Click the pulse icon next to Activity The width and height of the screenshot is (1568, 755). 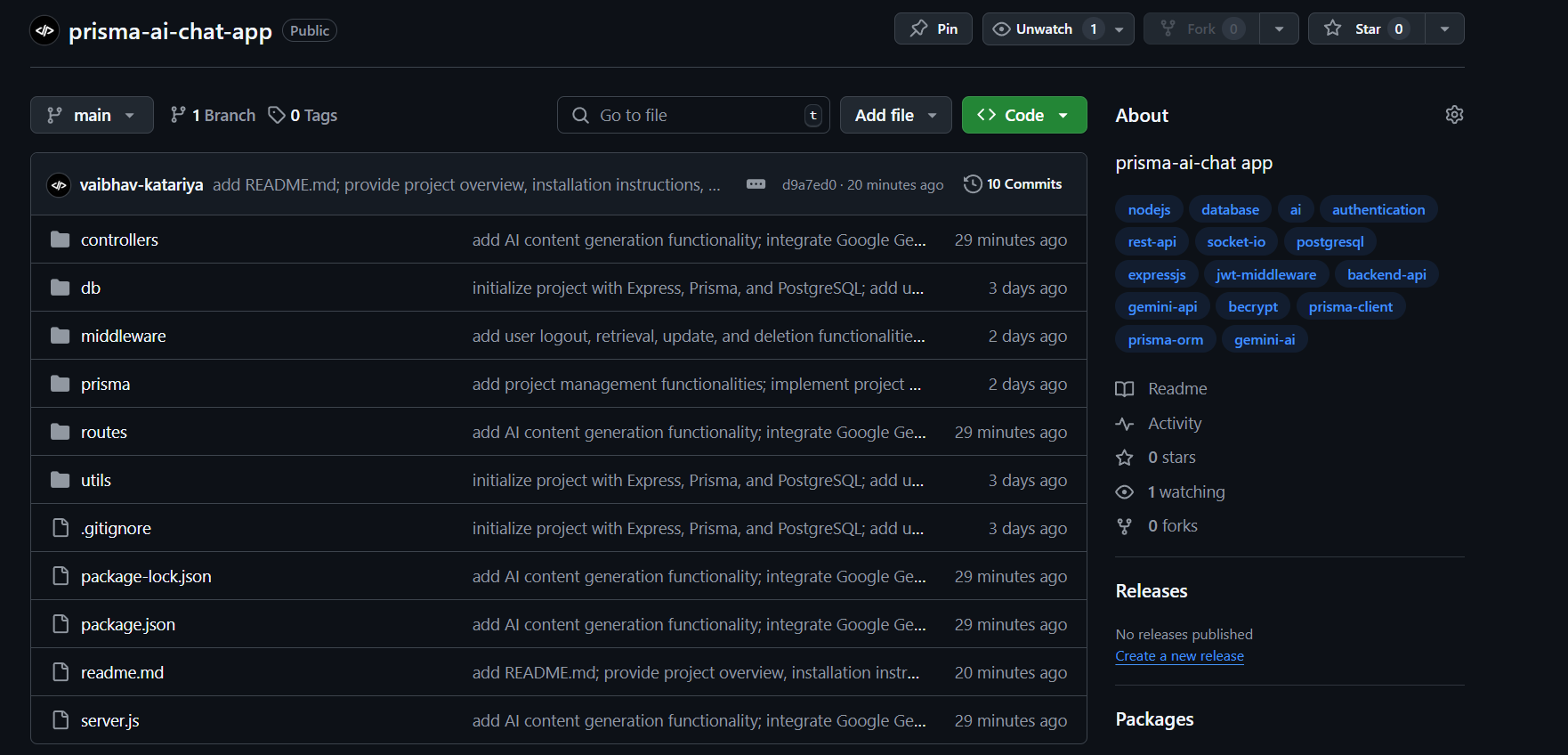pos(1125,424)
